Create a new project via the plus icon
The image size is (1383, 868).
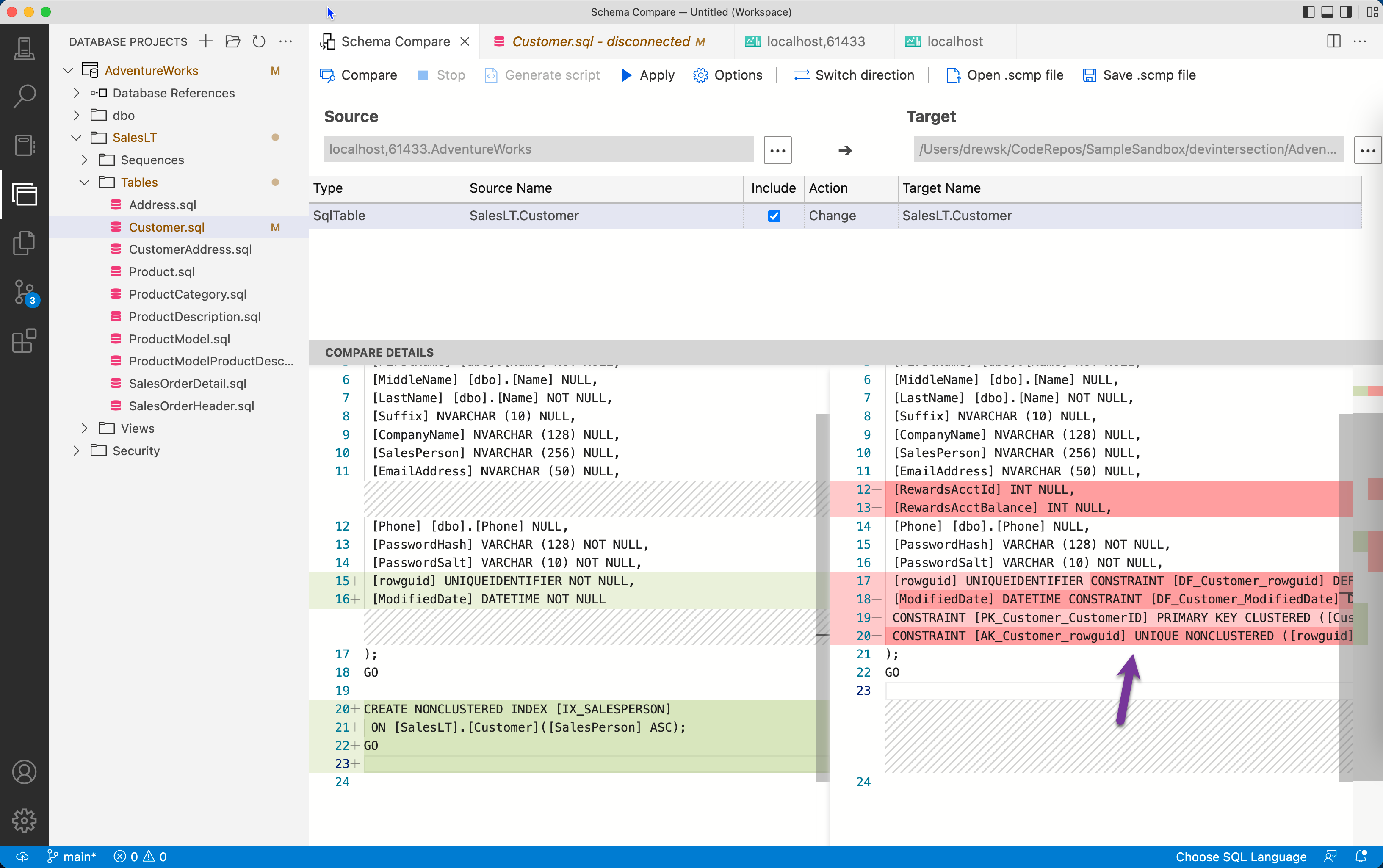coord(205,41)
